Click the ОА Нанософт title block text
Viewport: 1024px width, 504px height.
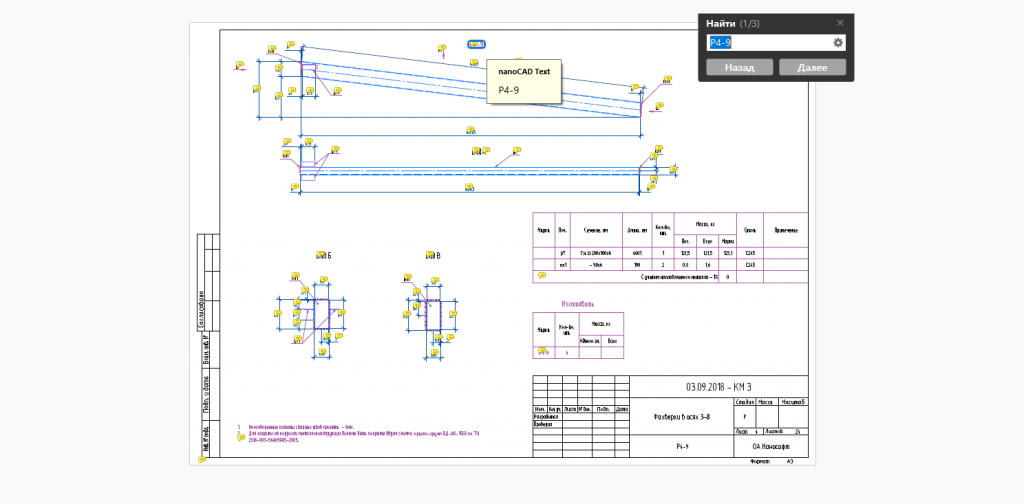pyautogui.click(x=771, y=447)
